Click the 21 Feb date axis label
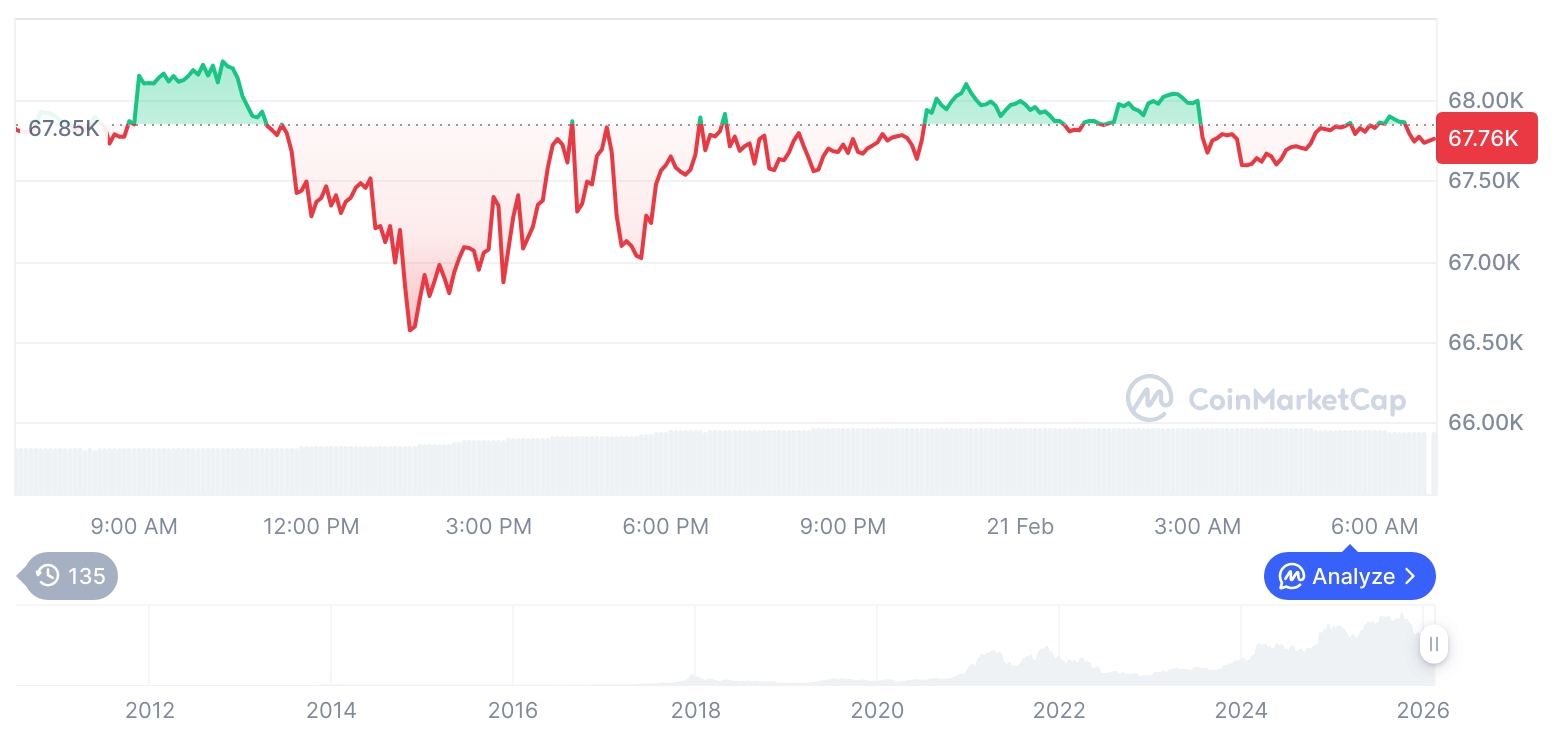This screenshot has height=732, width=1566. pyautogui.click(x=1020, y=526)
